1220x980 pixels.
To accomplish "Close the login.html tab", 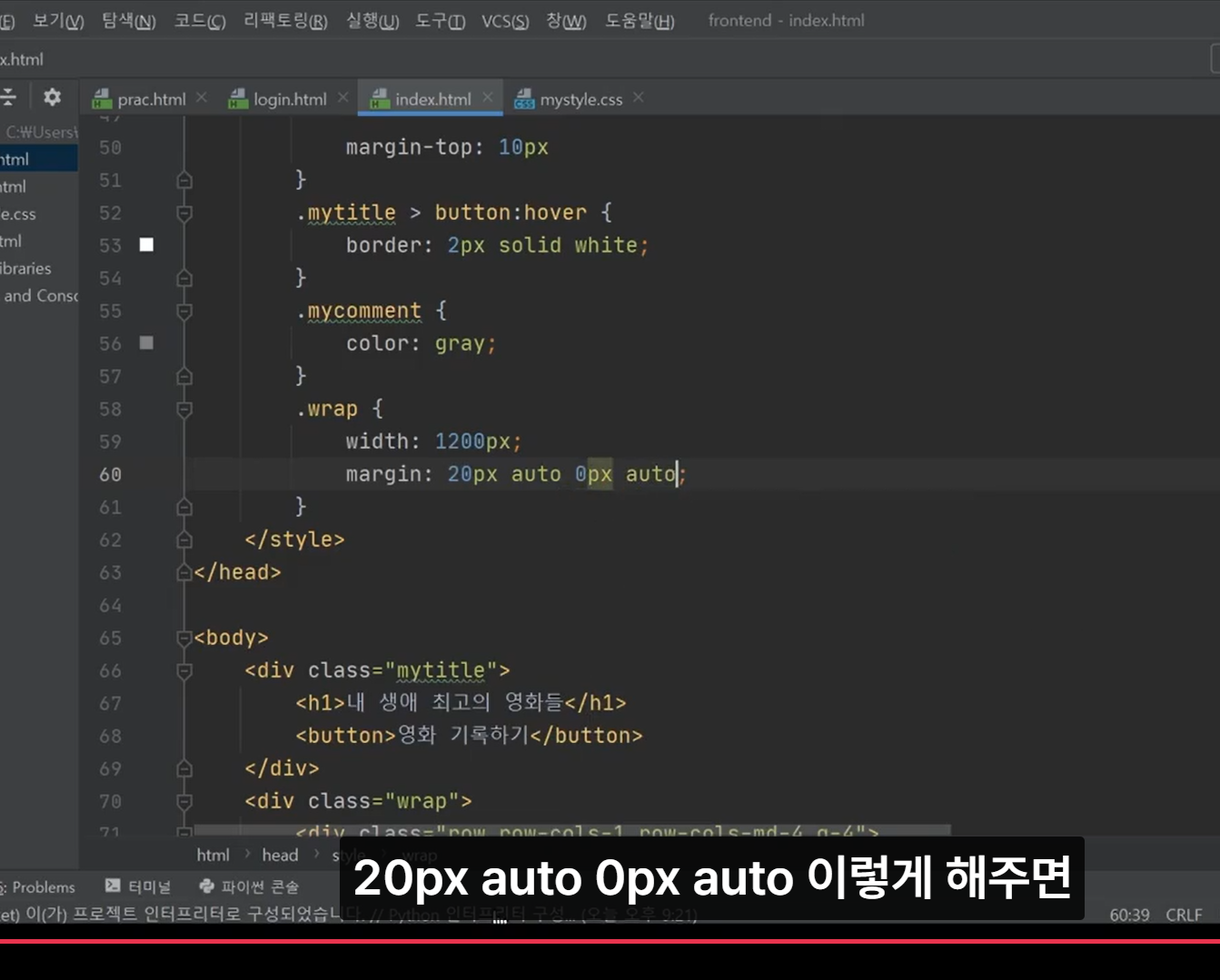I will tap(342, 97).
